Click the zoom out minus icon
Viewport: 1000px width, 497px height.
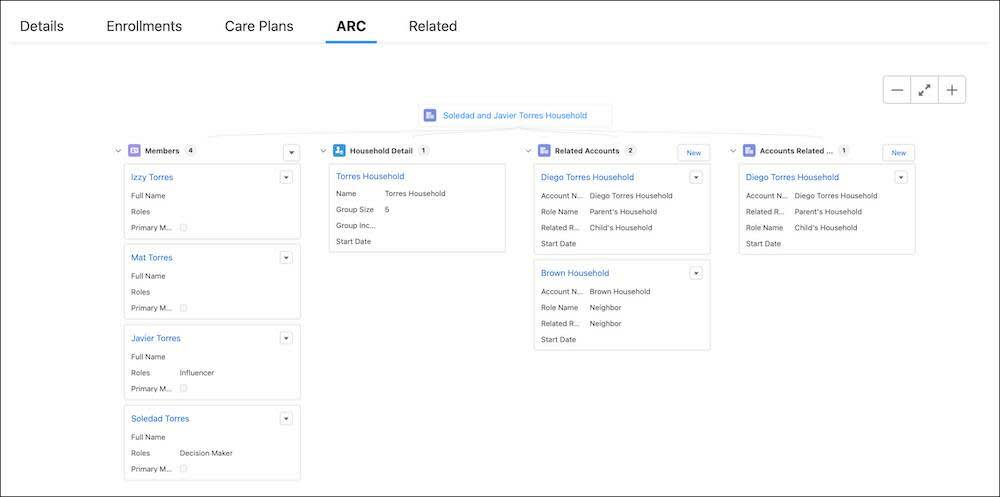tap(897, 90)
